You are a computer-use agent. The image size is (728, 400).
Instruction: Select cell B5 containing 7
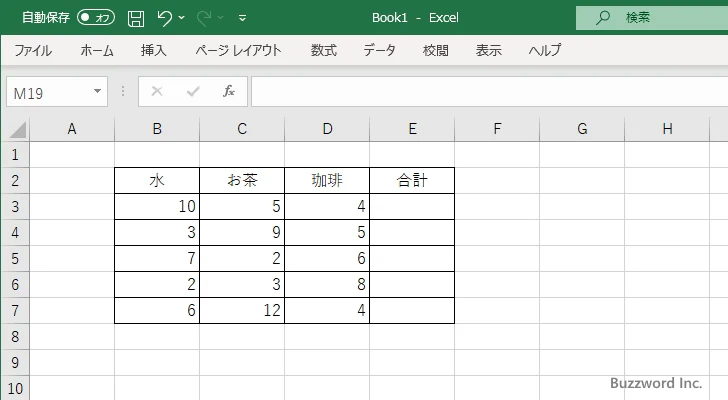pyautogui.click(x=157, y=258)
